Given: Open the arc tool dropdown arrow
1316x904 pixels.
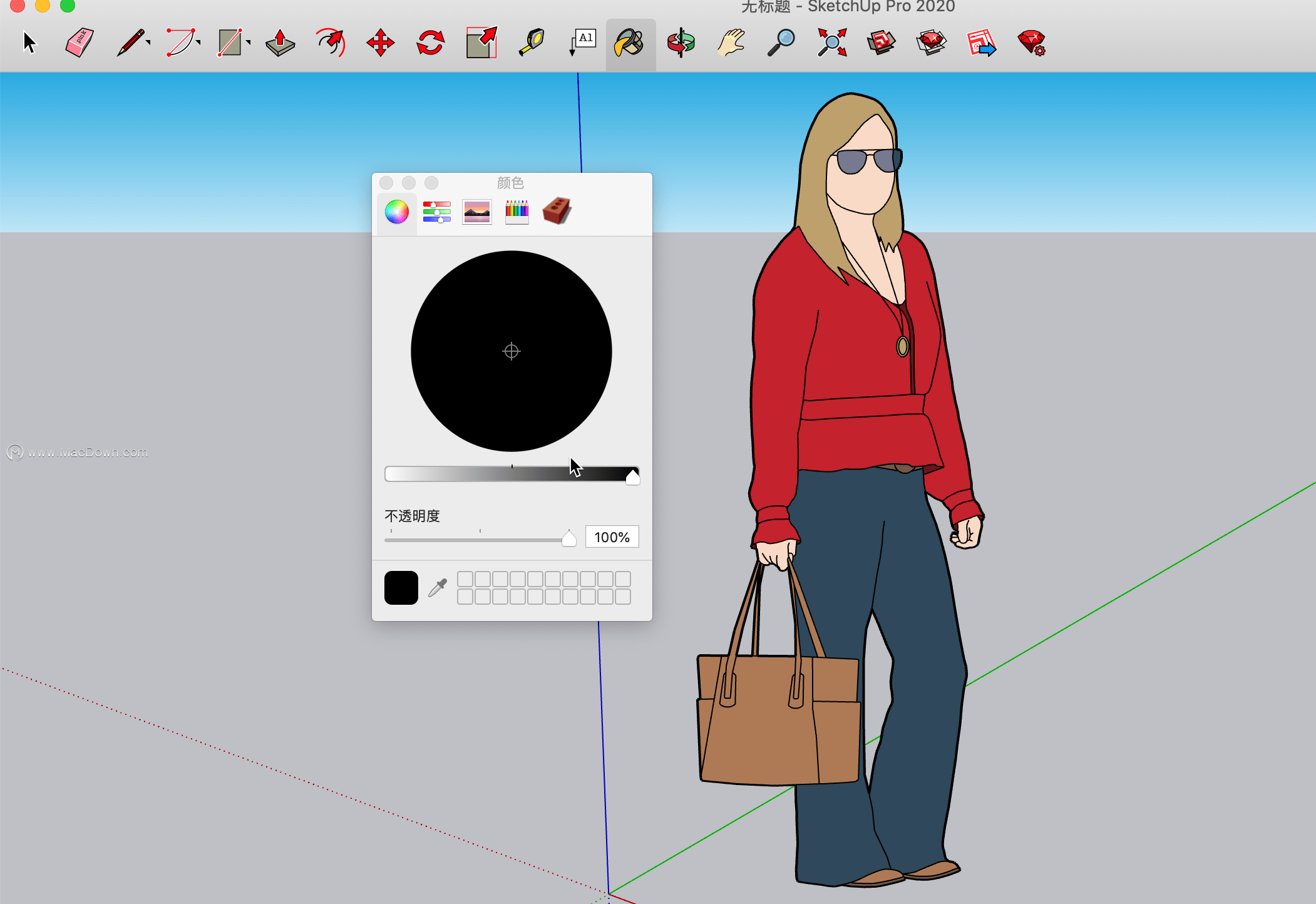Looking at the screenshot, I should [198, 43].
